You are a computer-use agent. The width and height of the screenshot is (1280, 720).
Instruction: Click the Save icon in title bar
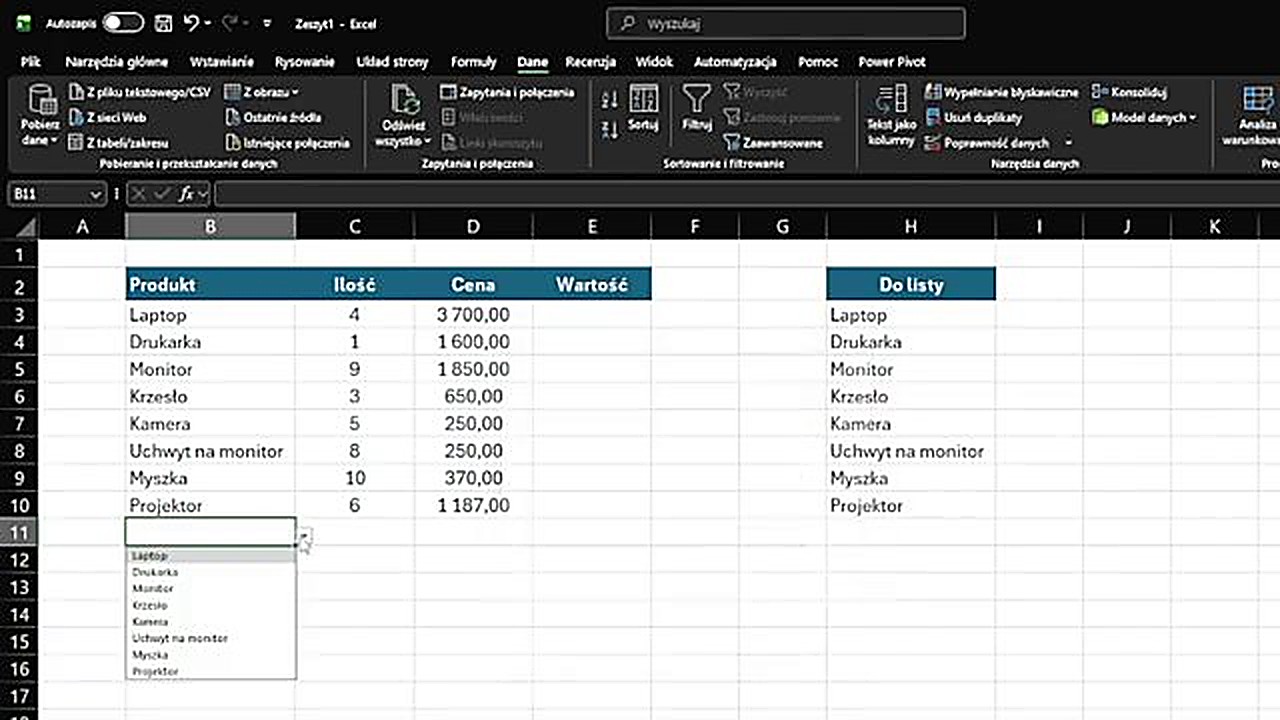pos(165,23)
